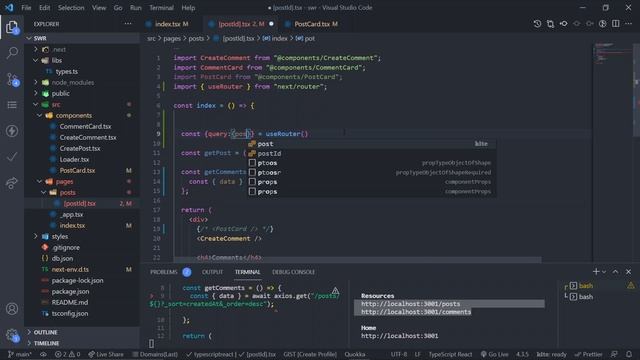This screenshot has height=360, width=640.
Task: Open the lightning bolt extension icon in activity bar
Action: [x=12, y=131]
